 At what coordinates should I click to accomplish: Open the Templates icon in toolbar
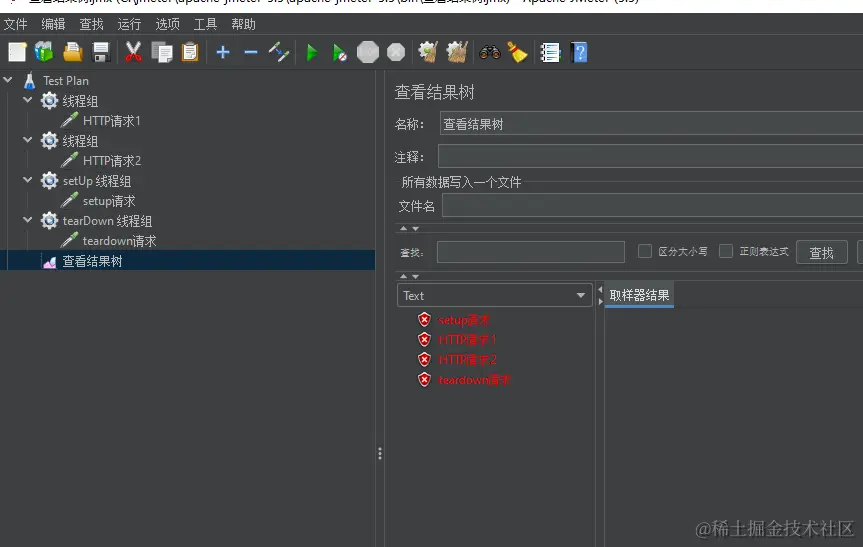[x=45, y=52]
